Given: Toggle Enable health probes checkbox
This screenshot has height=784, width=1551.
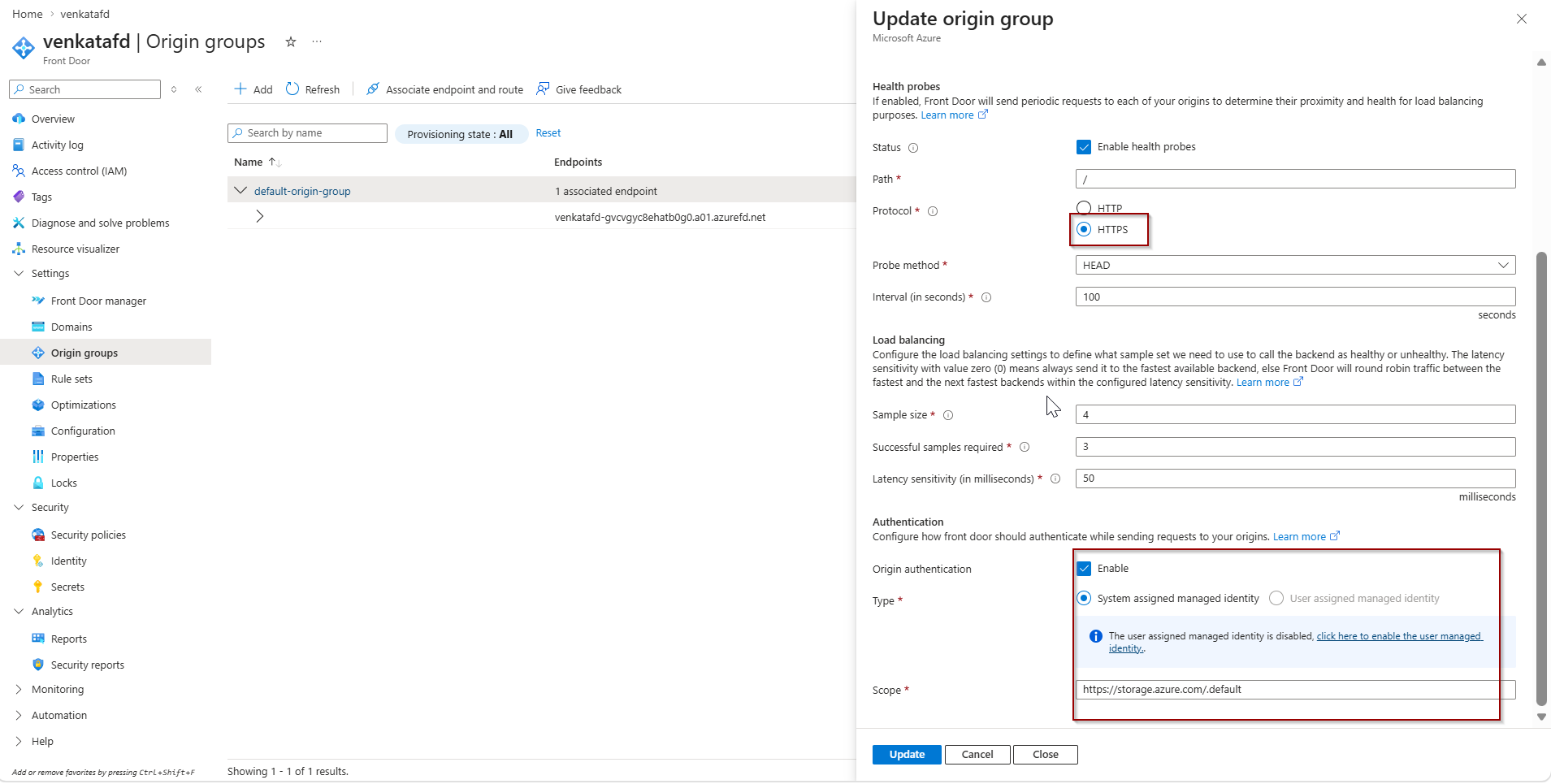Looking at the screenshot, I should [x=1084, y=147].
